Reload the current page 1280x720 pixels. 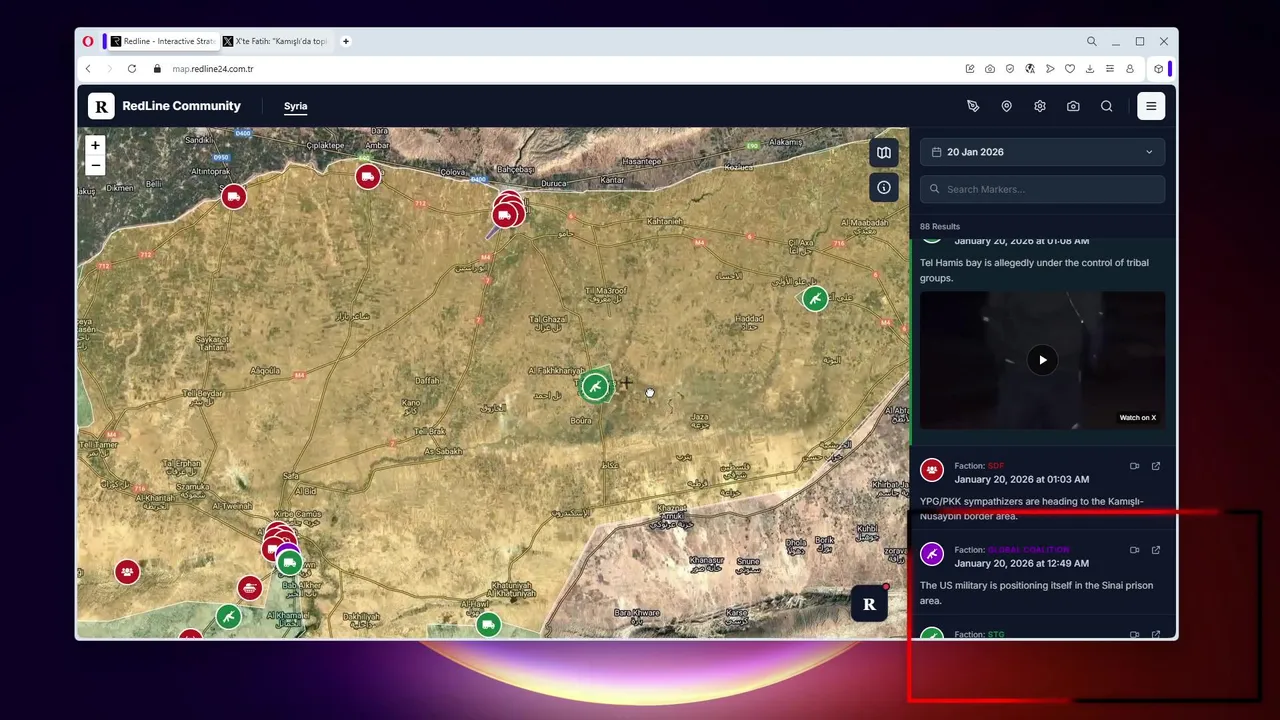[x=132, y=69]
